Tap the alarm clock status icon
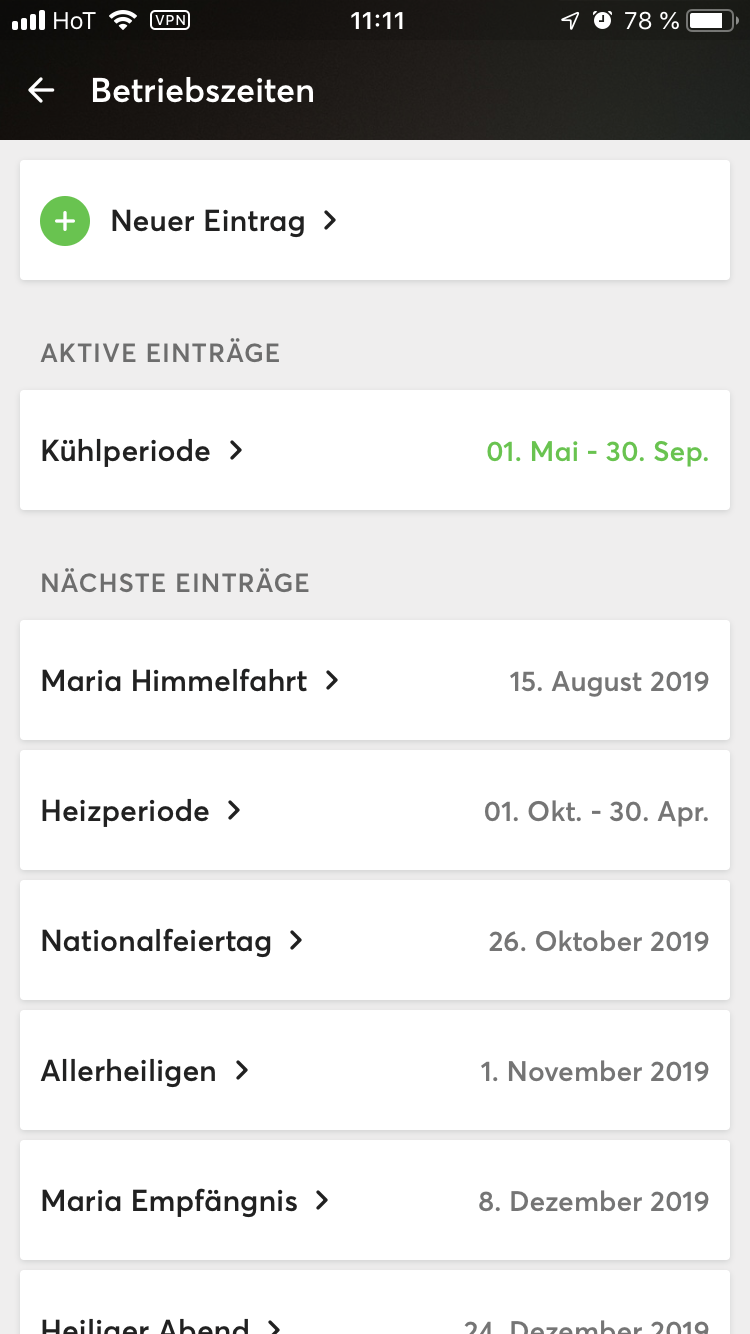This screenshot has height=1334, width=750. pos(602,20)
